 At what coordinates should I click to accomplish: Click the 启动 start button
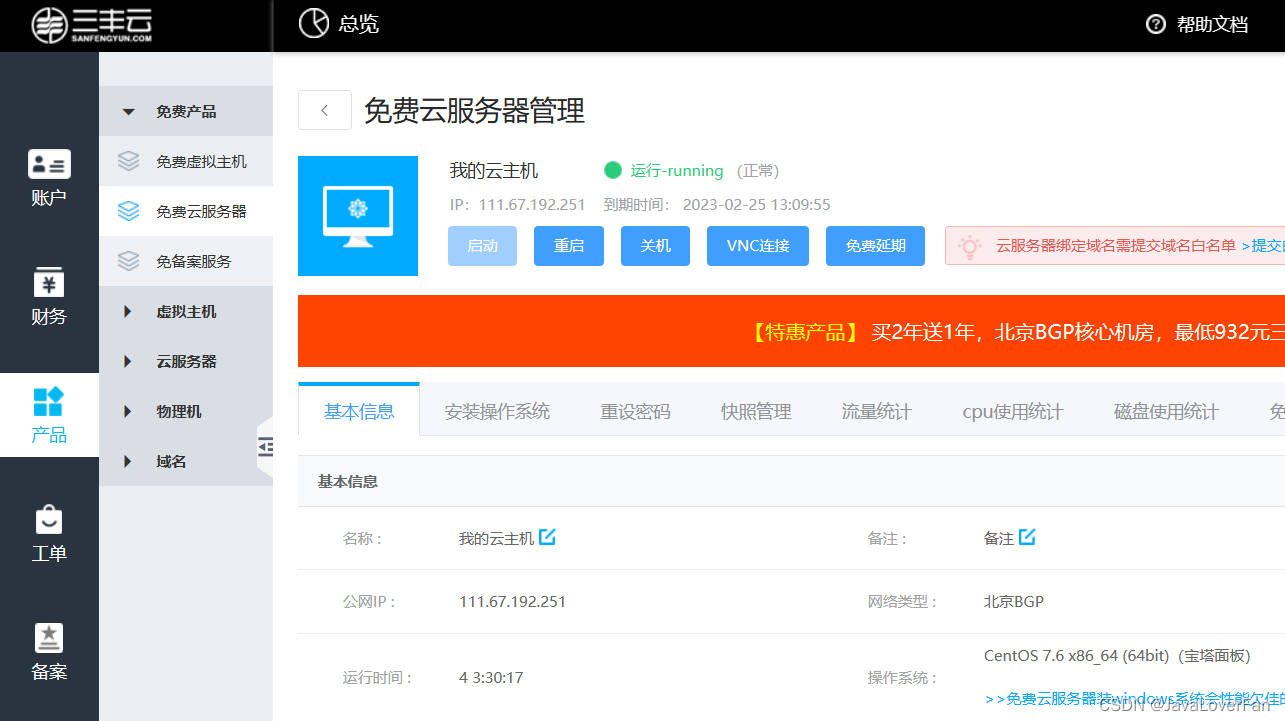pos(483,246)
